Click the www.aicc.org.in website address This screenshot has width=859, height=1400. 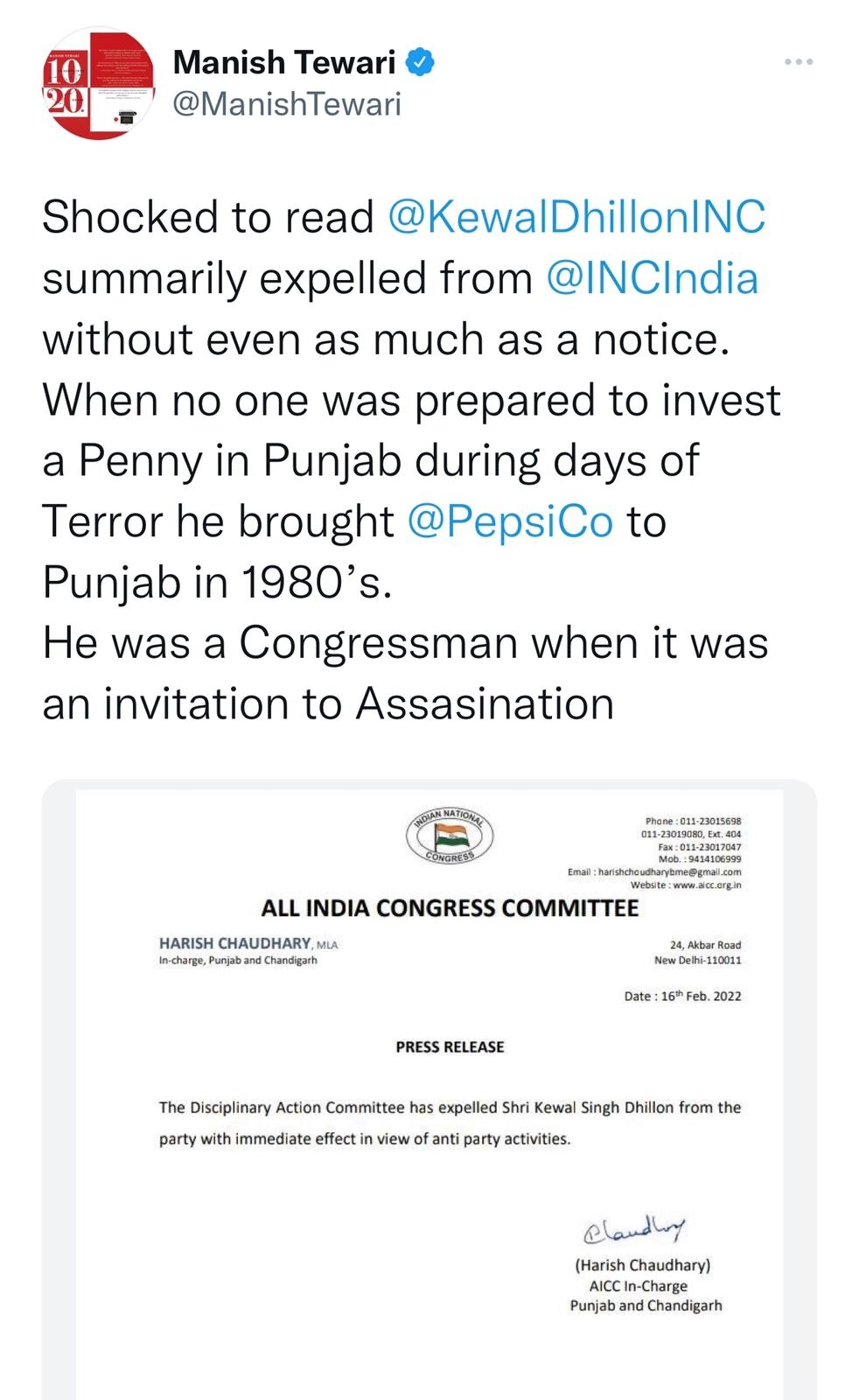tap(706, 885)
